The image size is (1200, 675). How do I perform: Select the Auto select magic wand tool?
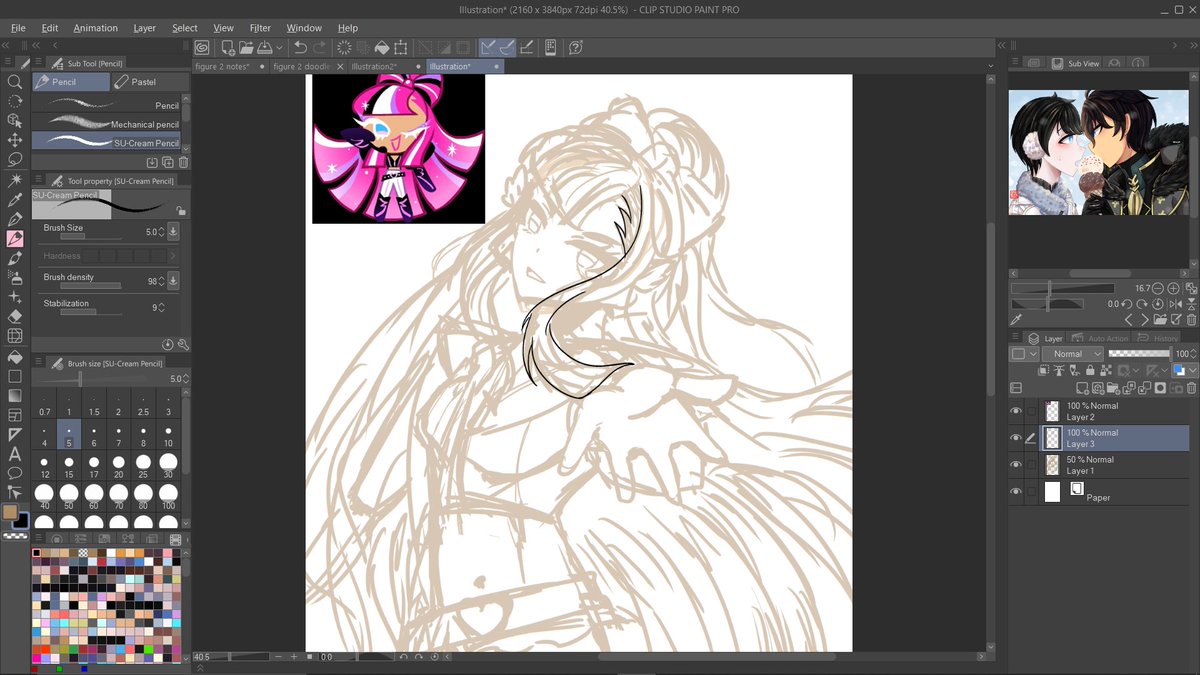click(14, 180)
